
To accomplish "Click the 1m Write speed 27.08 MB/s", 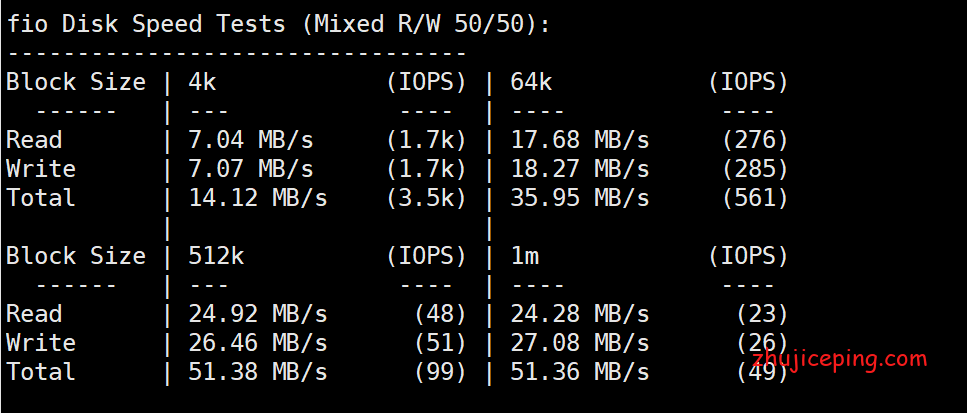I will click(x=580, y=343).
